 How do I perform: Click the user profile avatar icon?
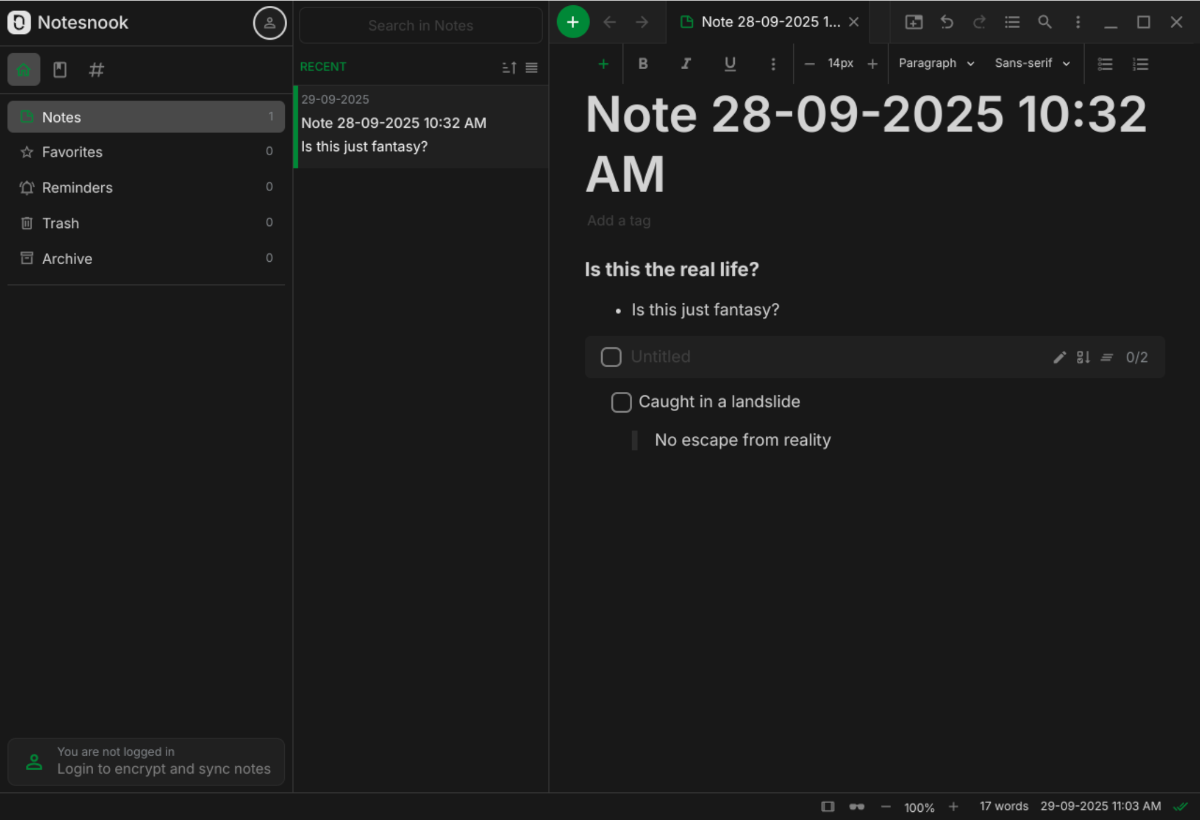click(269, 23)
